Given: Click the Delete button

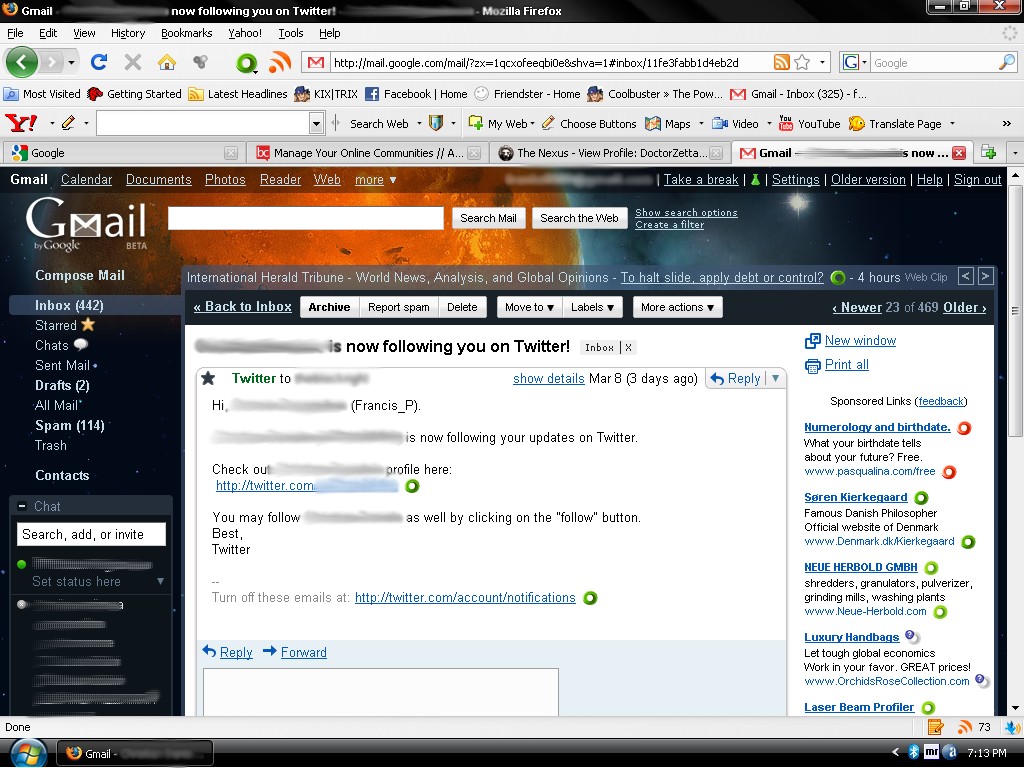Looking at the screenshot, I should click(462, 307).
